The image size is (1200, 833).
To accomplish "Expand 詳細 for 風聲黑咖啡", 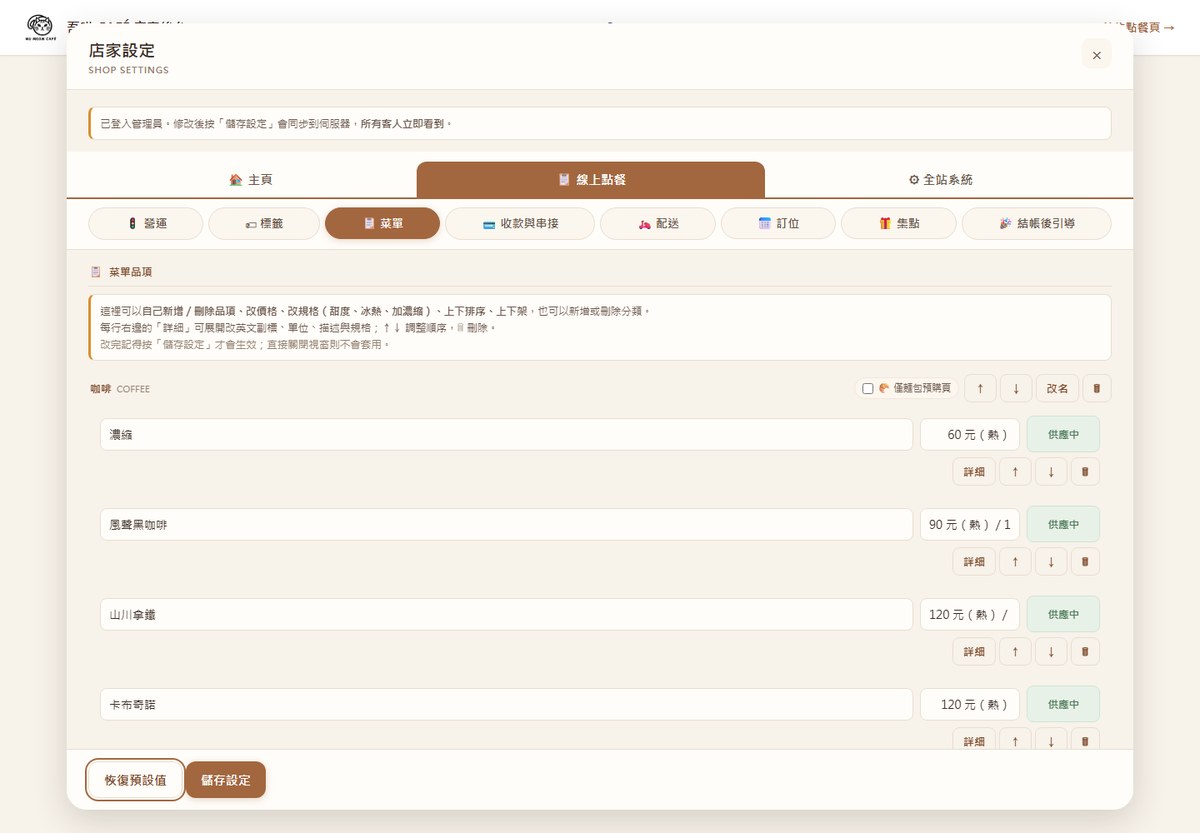I will pos(974,562).
